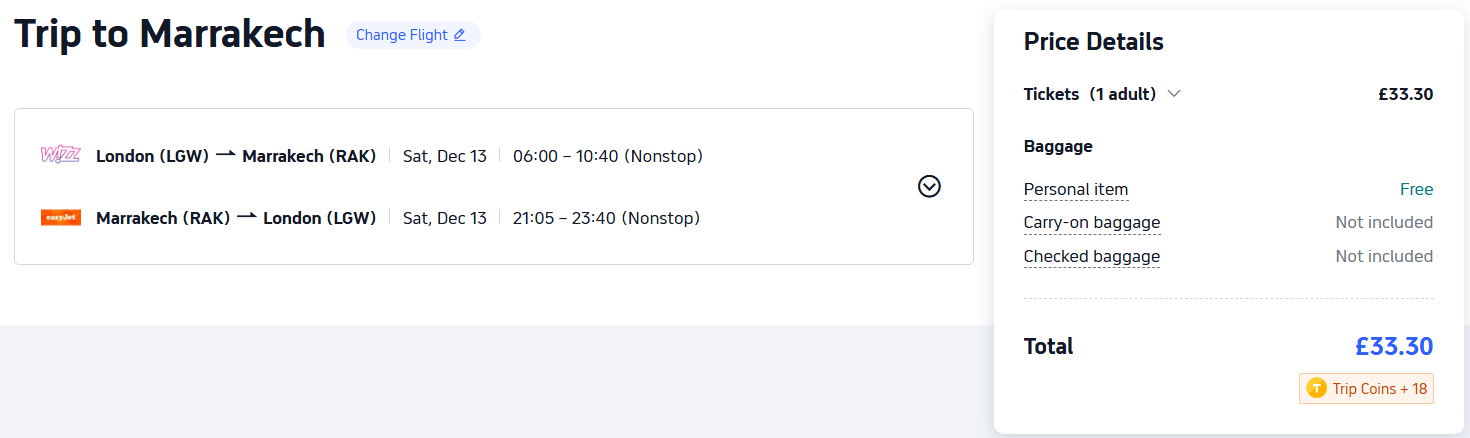Click the Wizz Air airline logo
The image size is (1470, 438).
pos(60,155)
